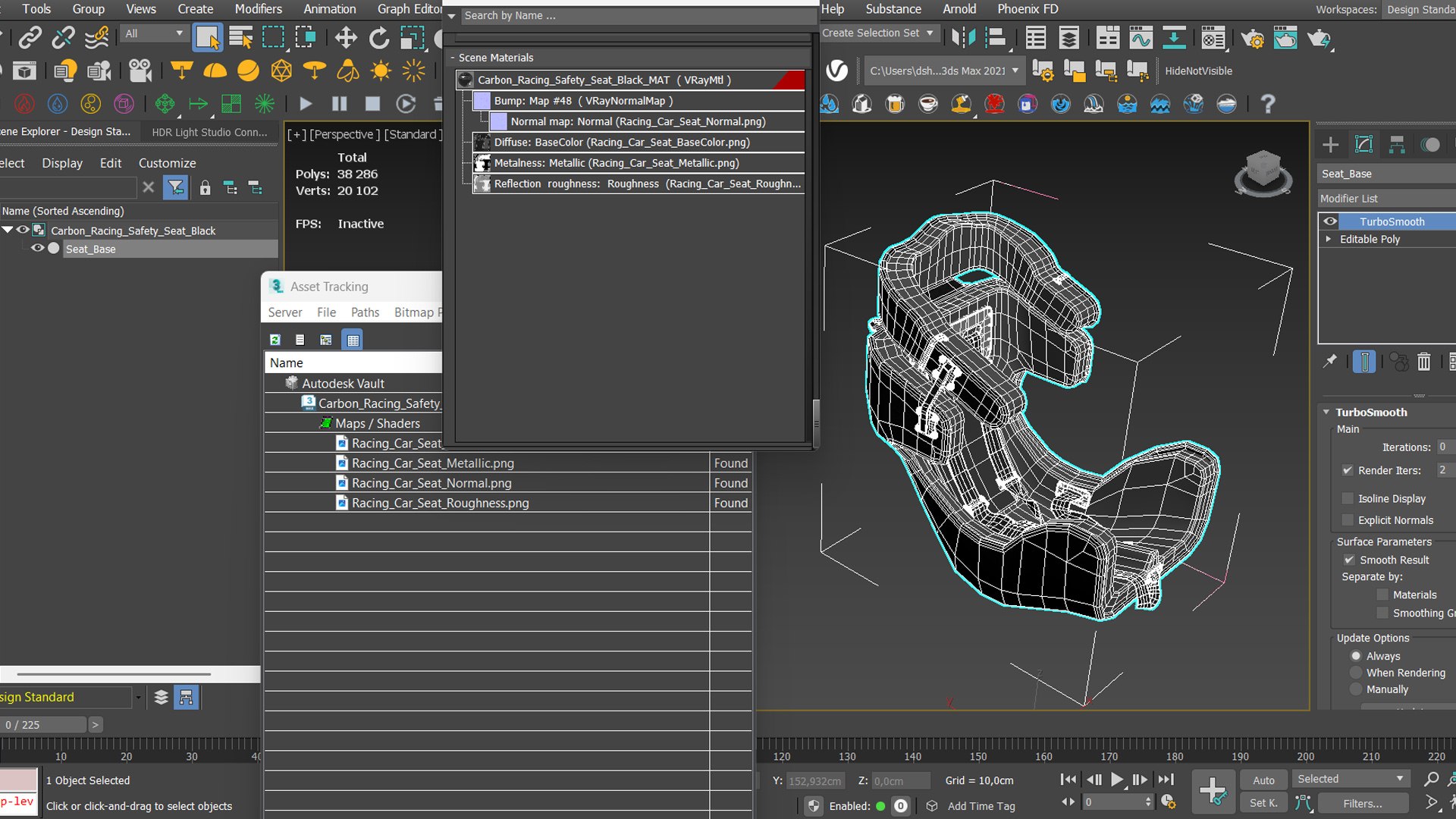Image resolution: width=1456 pixels, height=819 pixels.
Task: Click the HideNotVisible button
Action: click(1198, 71)
